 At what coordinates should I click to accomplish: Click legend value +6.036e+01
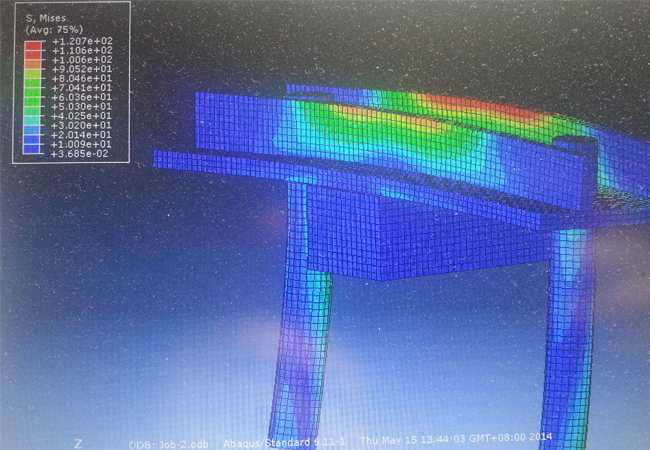[x=82, y=97]
